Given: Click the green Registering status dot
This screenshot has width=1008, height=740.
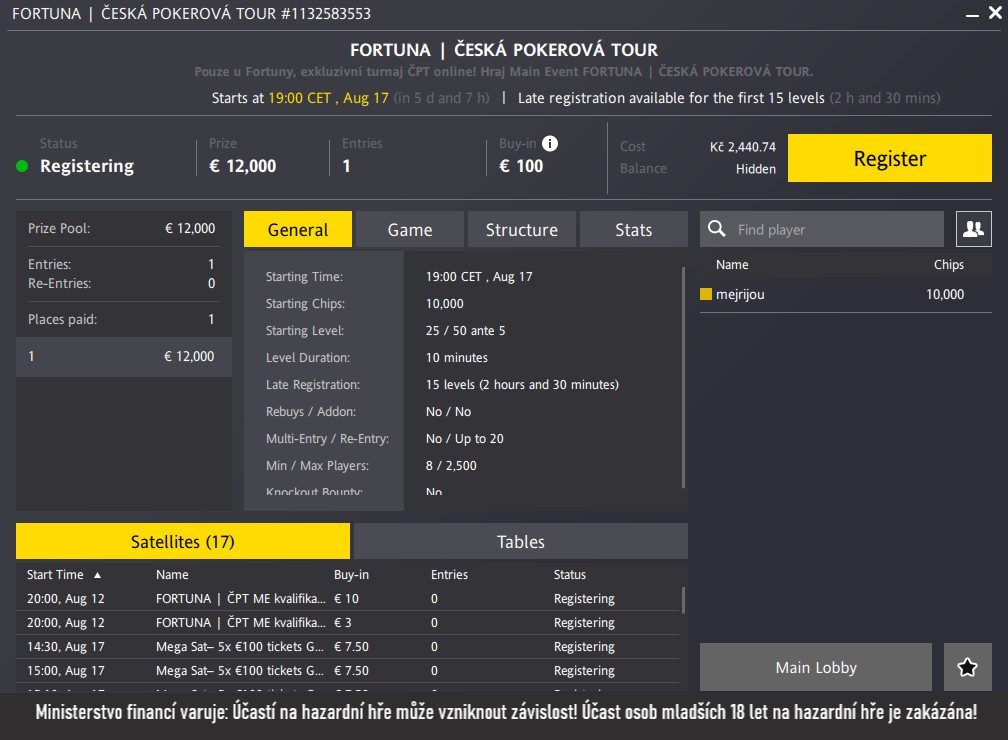Looking at the screenshot, I should (22, 166).
